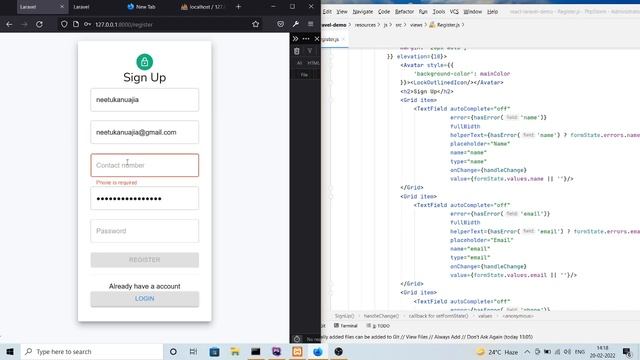Open Task View on the taskbar

(x=193, y=351)
